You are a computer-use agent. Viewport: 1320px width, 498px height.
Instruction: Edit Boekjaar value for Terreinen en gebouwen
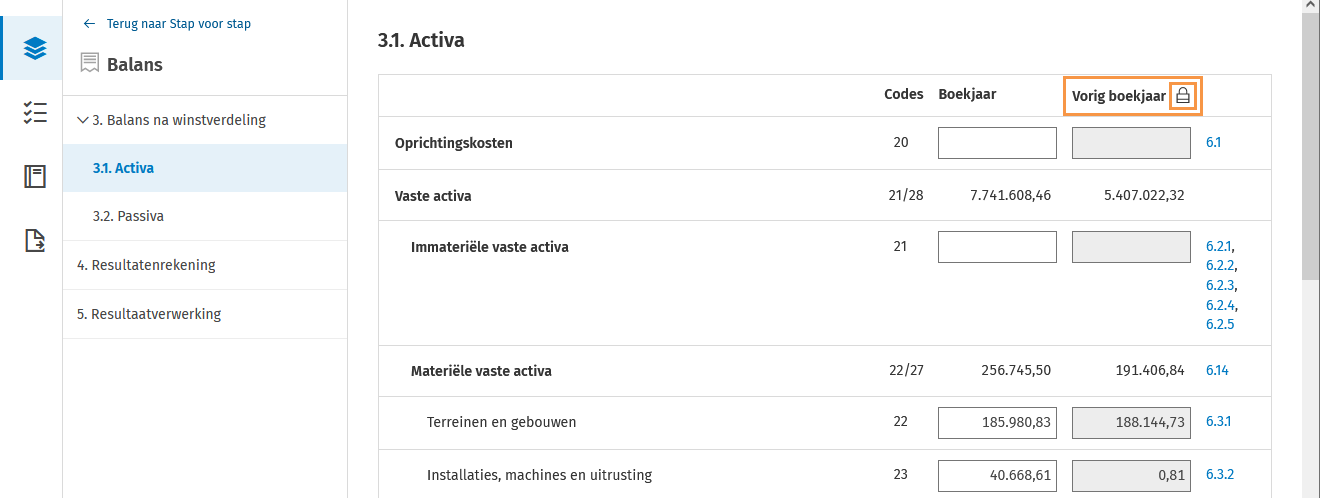(997, 423)
